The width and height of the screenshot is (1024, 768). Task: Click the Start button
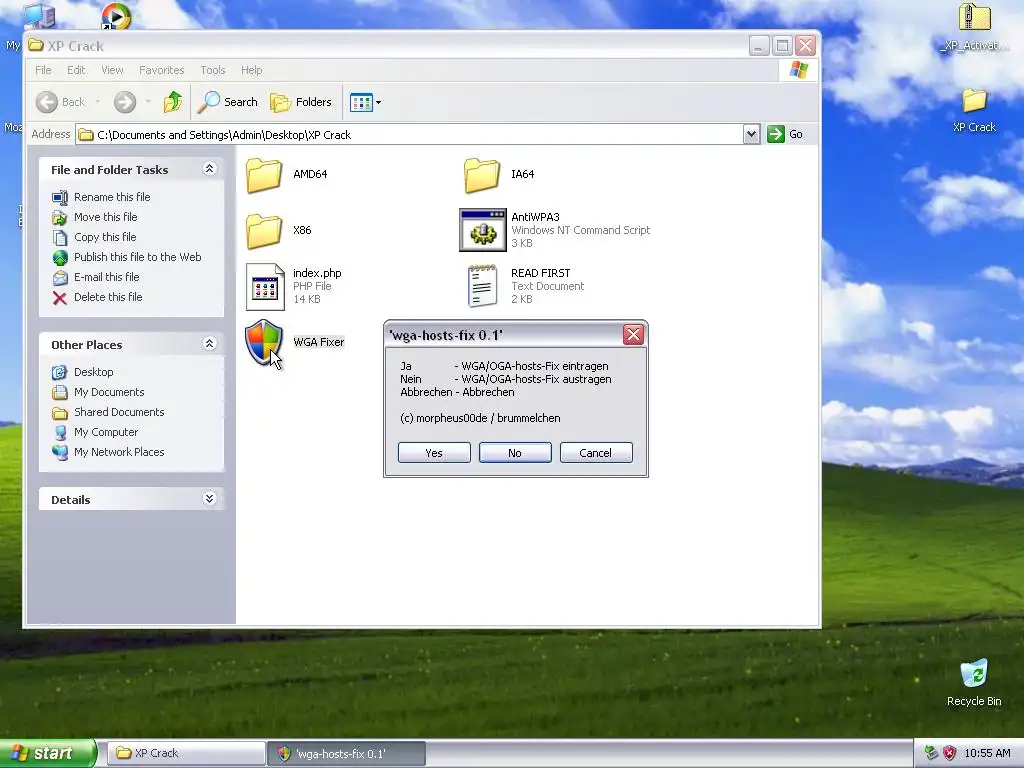[48, 754]
